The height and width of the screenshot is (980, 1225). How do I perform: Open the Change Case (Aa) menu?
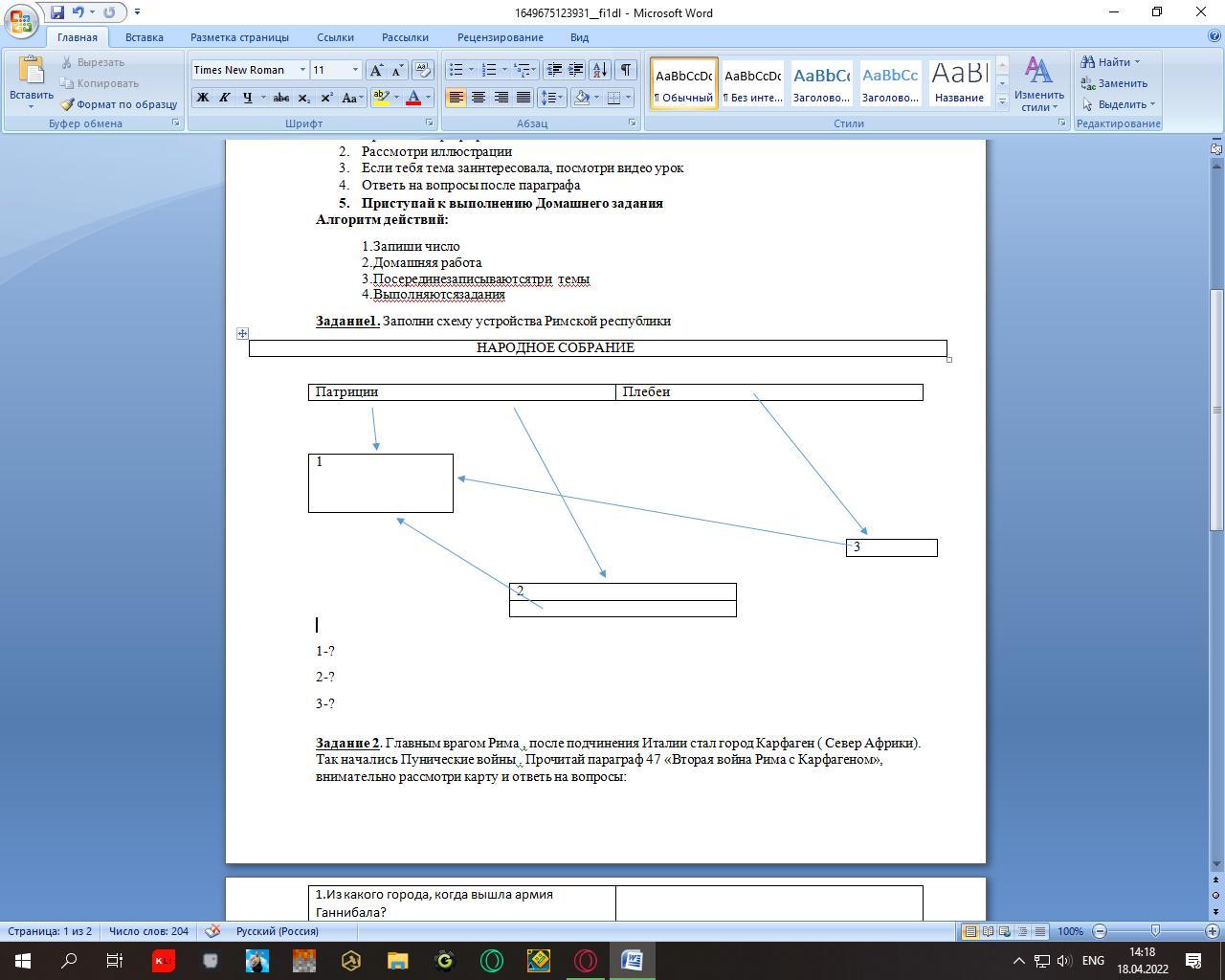351,98
